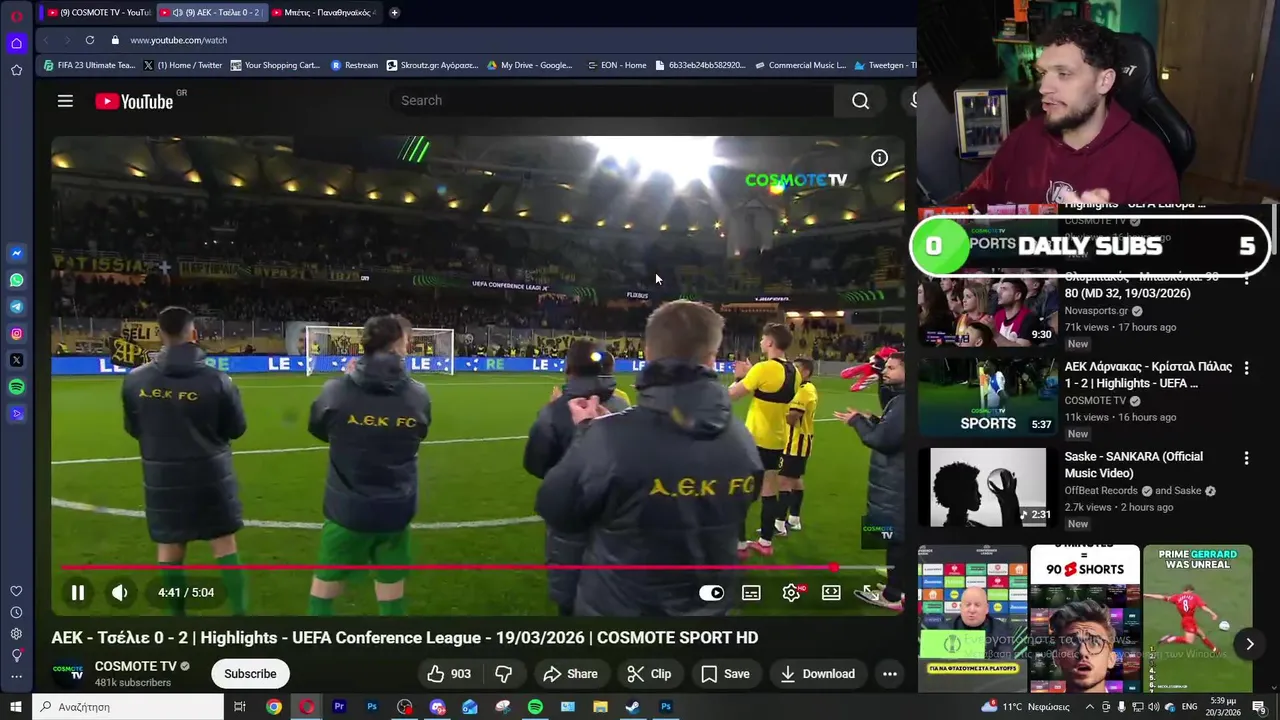Image resolution: width=1280 pixels, height=720 pixels.
Task: Share the video
Action: pos(570,674)
